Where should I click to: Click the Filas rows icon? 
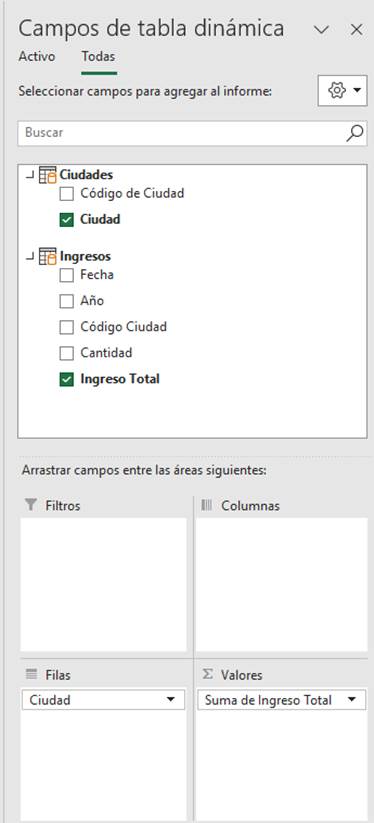point(31,674)
